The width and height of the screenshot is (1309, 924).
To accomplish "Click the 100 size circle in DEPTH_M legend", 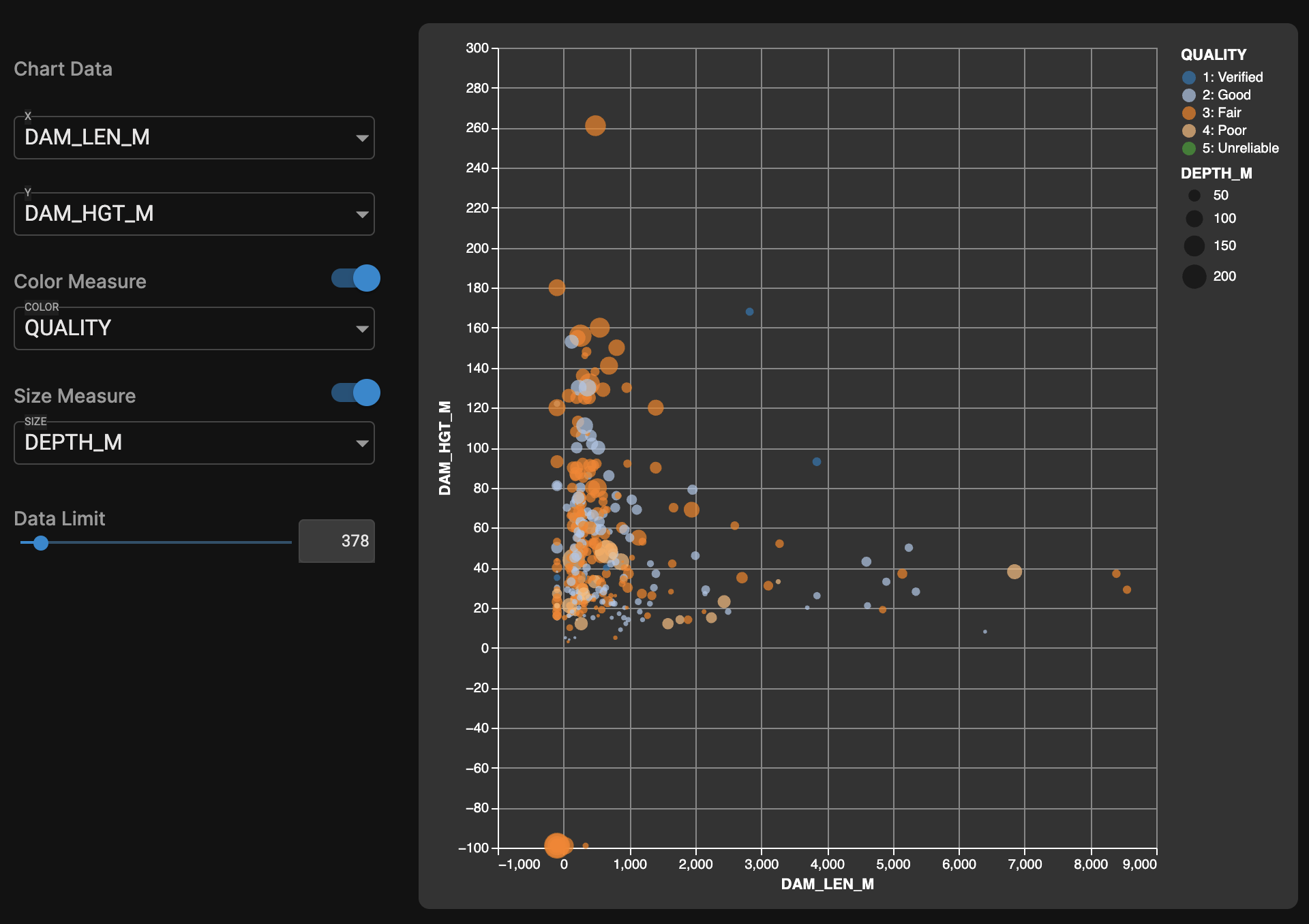I will 1194,219.
